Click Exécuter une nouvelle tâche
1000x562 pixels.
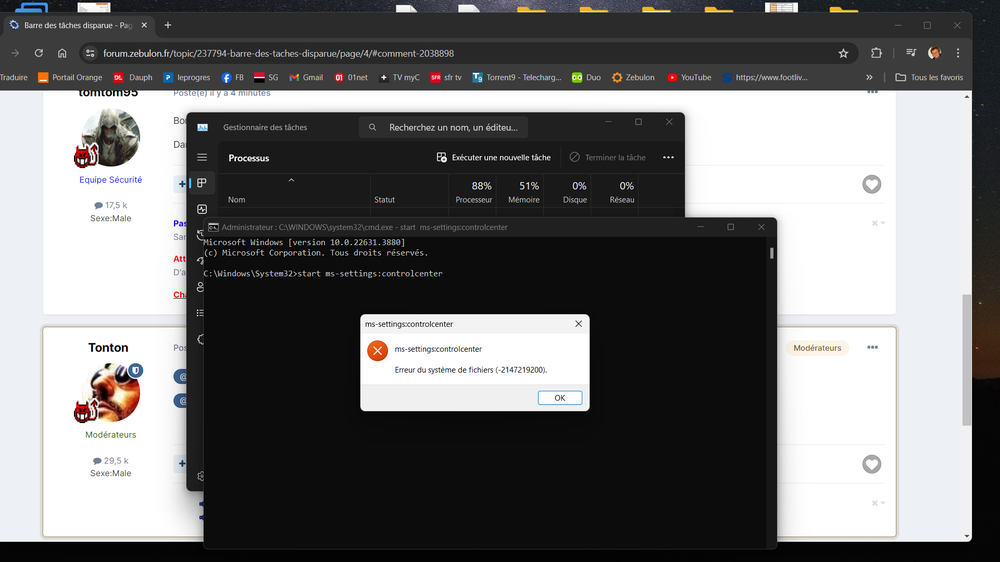[494, 157]
